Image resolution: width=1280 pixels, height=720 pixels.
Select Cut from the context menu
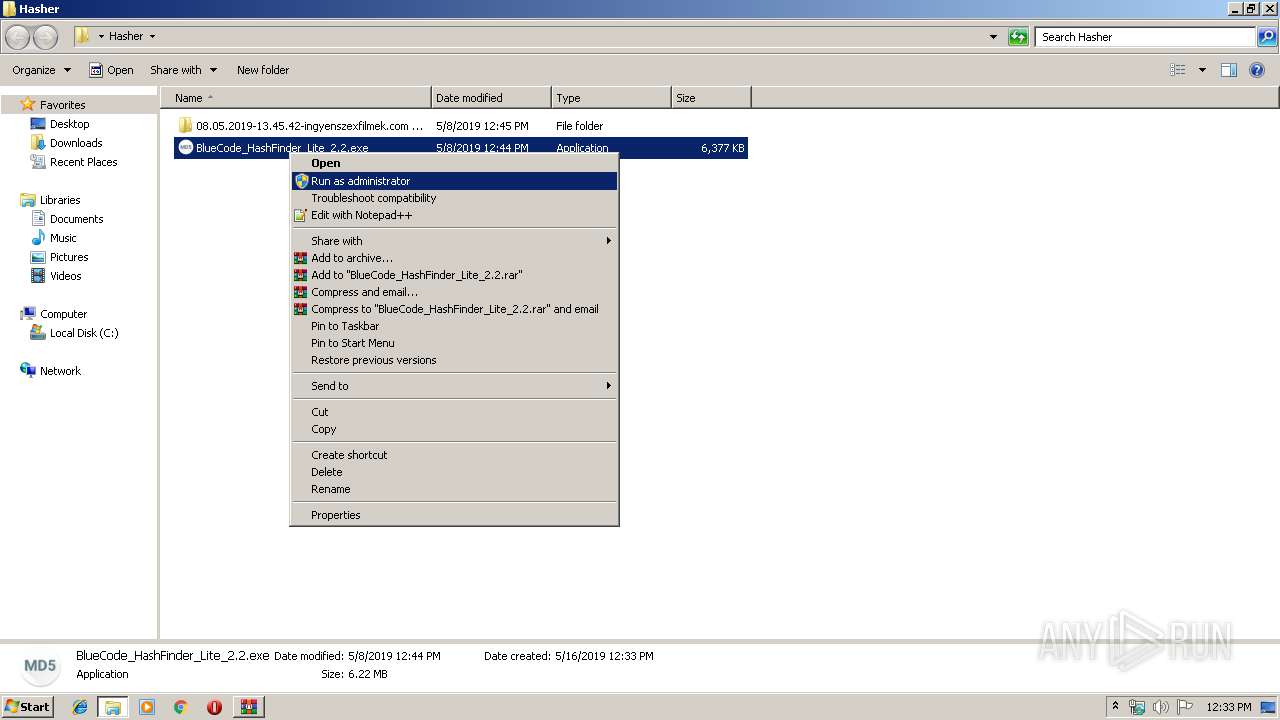(x=454, y=412)
